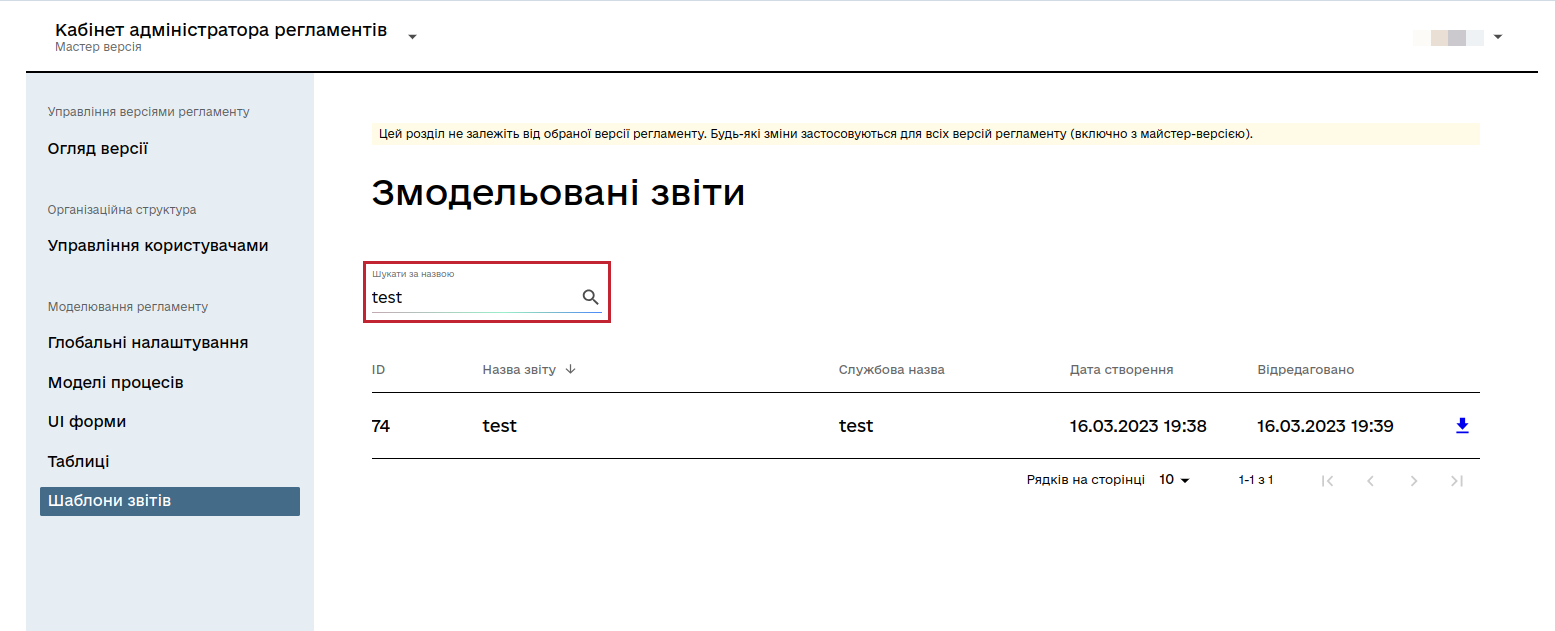This screenshot has width=1555, height=631.
Task: Click the Мастер версія subtitle
Action: coord(98,47)
